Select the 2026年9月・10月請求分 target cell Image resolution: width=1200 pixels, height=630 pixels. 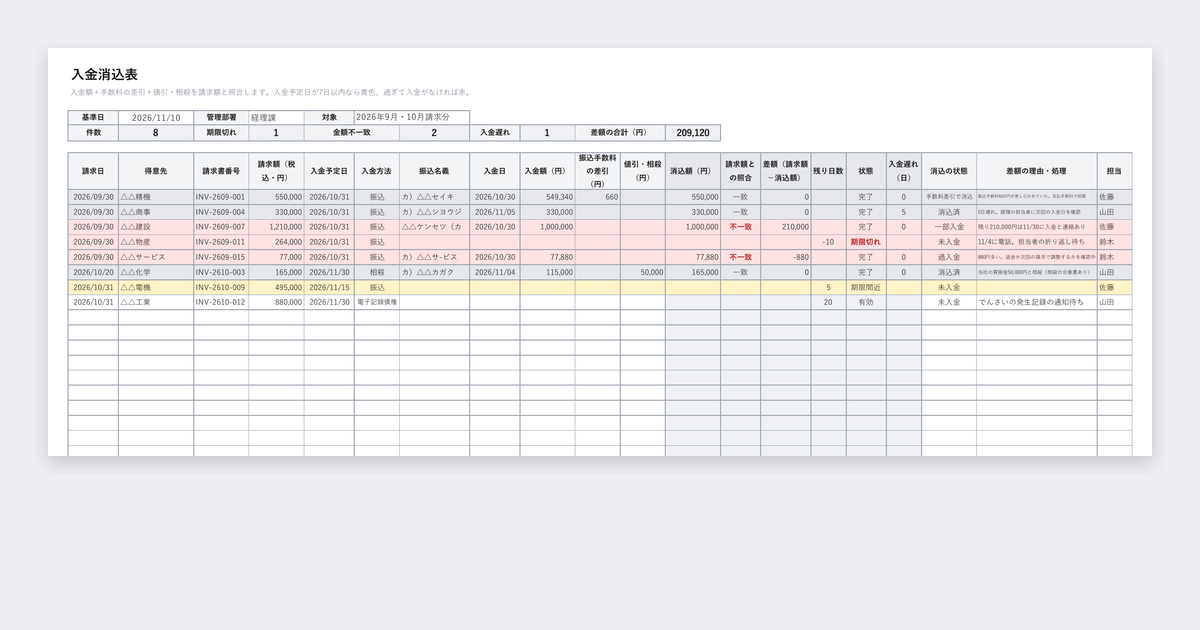click(x=411, y=117)
